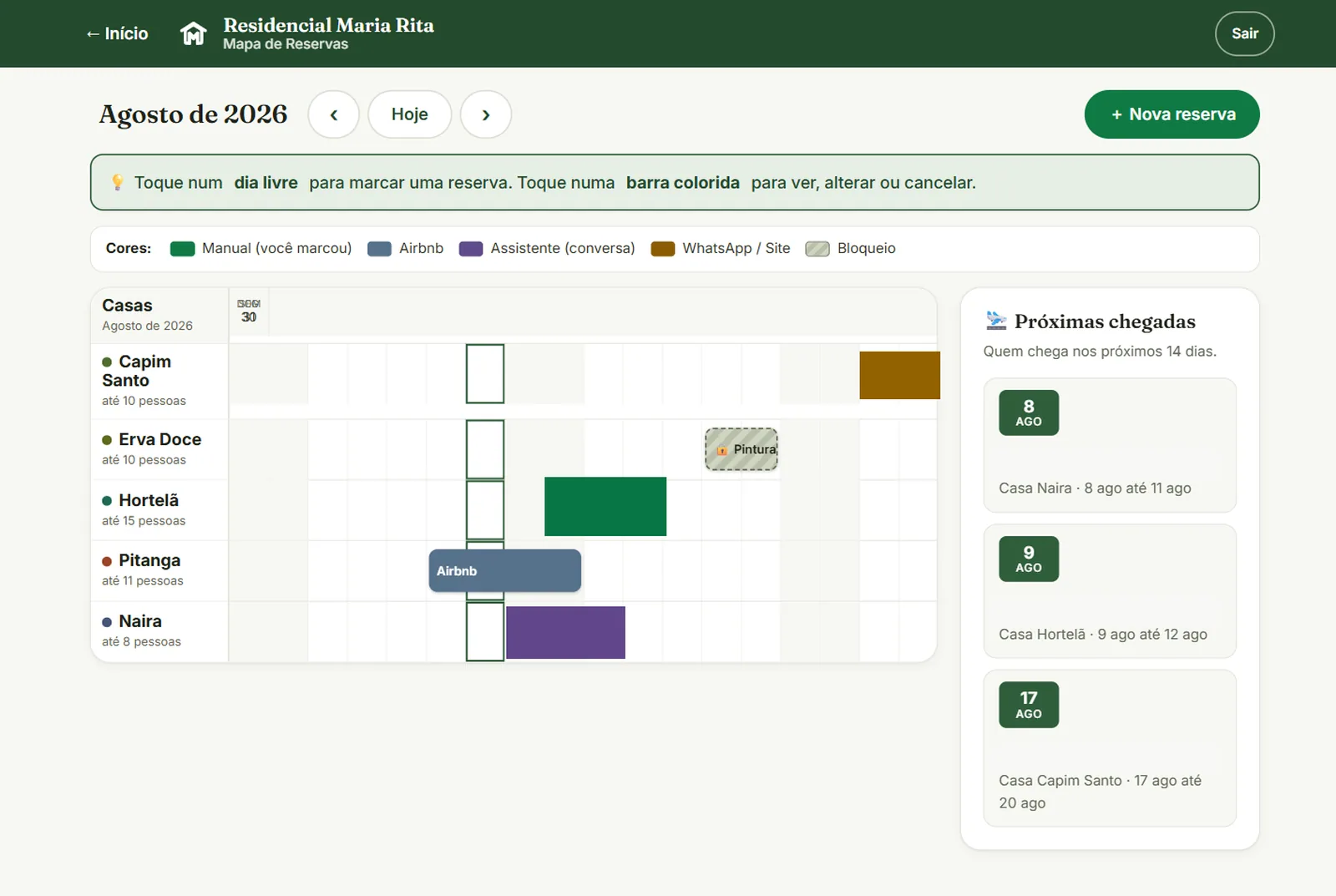
Task: Jump to today with Hoje button
Action: pos(409,114)
